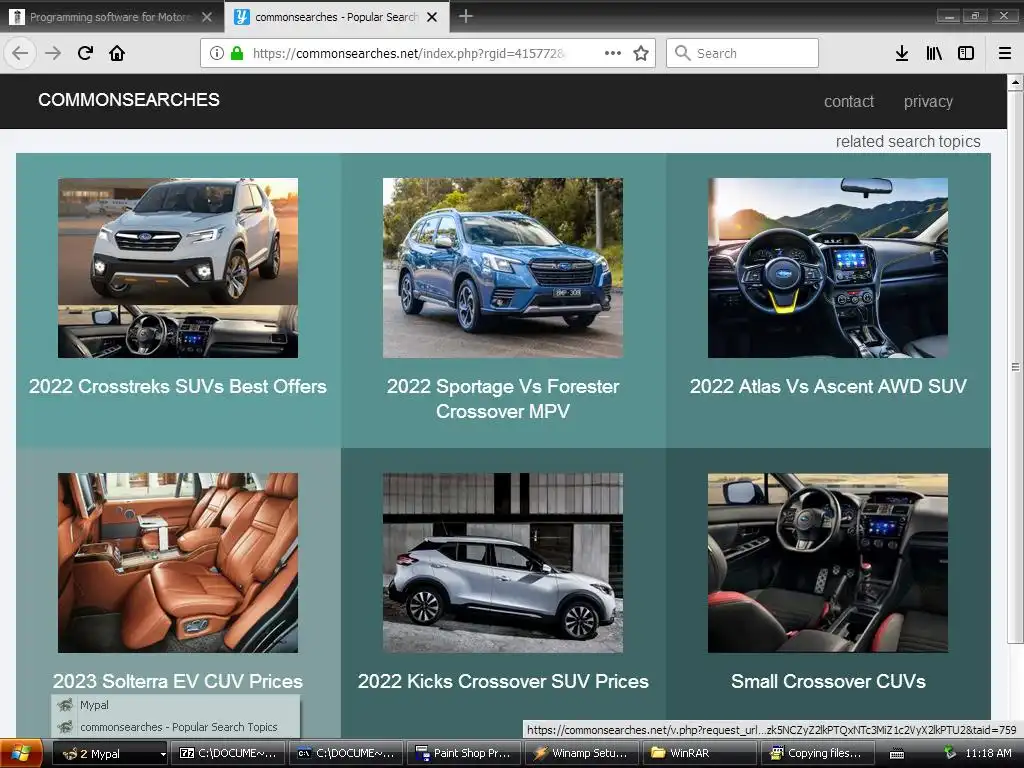This screenshot has width=1024, height=768.
Task: Open the Library bookshelf icon
Action: [934, 53]
